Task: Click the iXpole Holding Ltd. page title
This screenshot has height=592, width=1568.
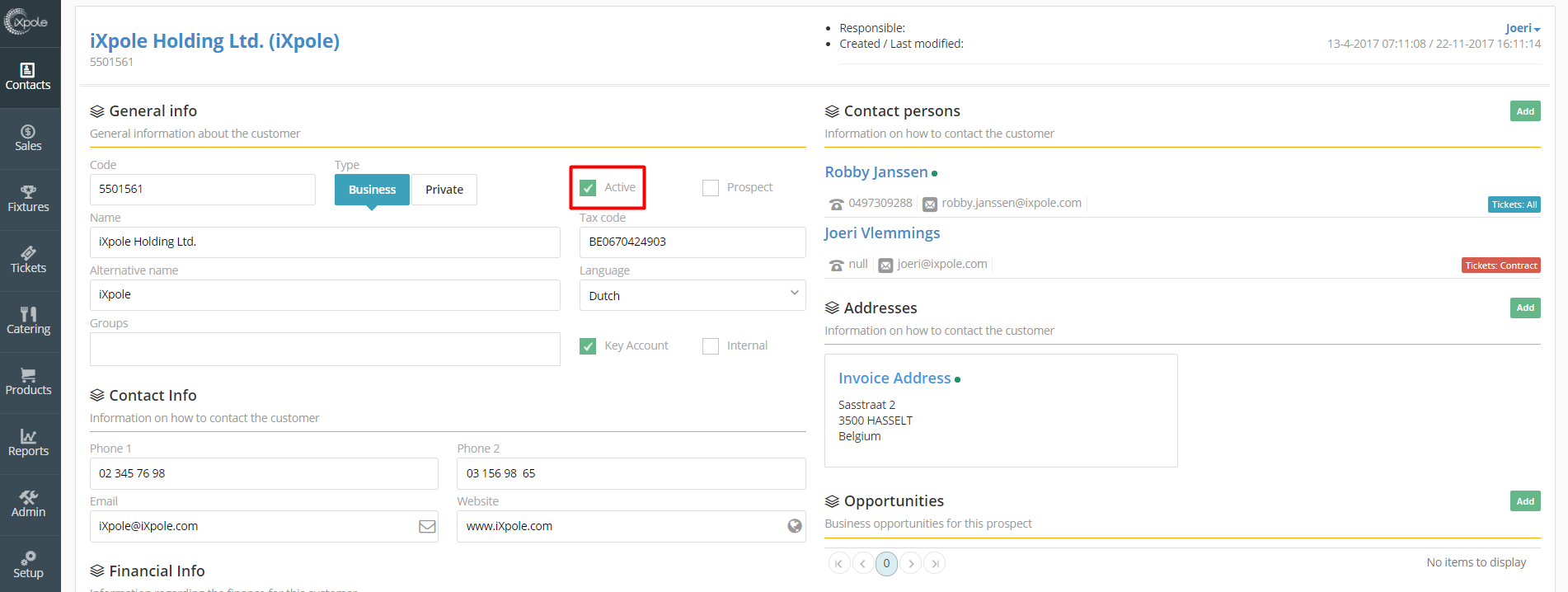Action: click(x=214, y=40)
